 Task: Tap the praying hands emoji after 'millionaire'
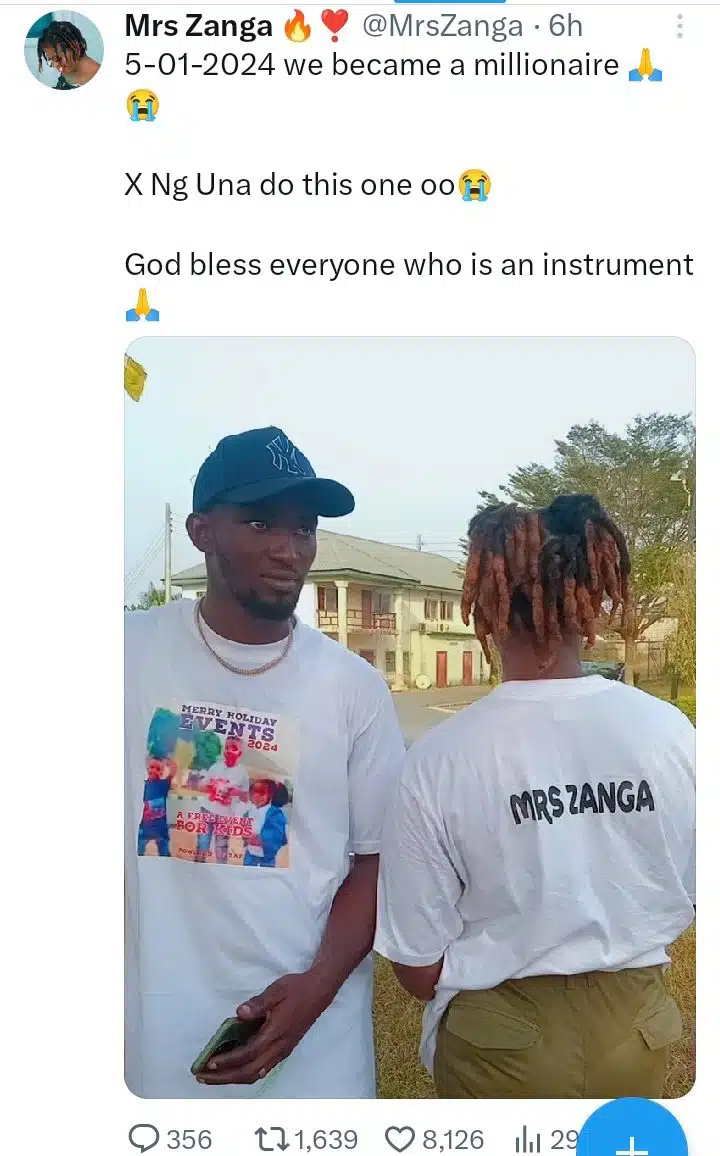coord(645,65)
